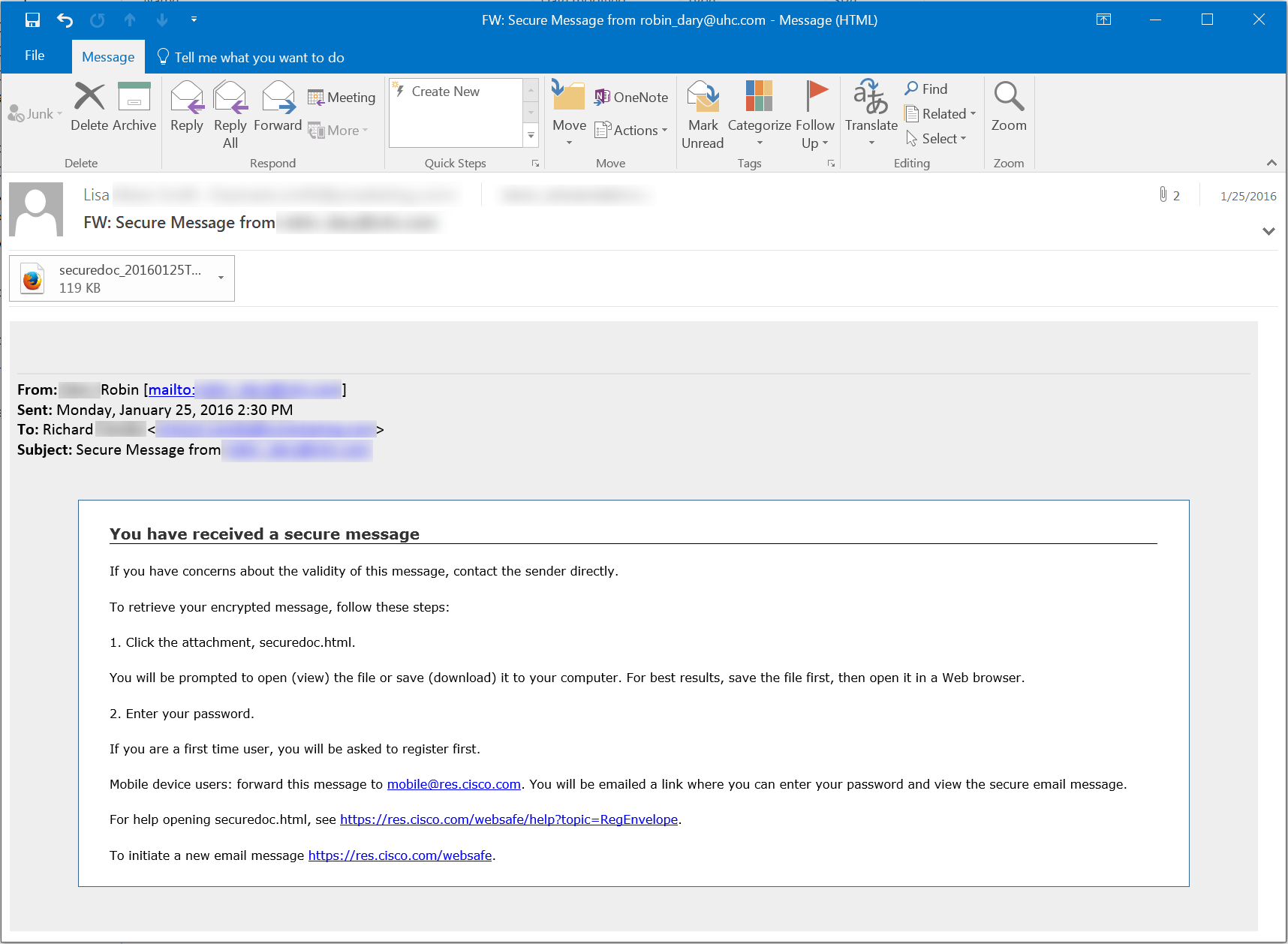The width and height of the screenshot is (1288, 944).
Task: Expand the Actions dropdown
Action: [631, 129]
